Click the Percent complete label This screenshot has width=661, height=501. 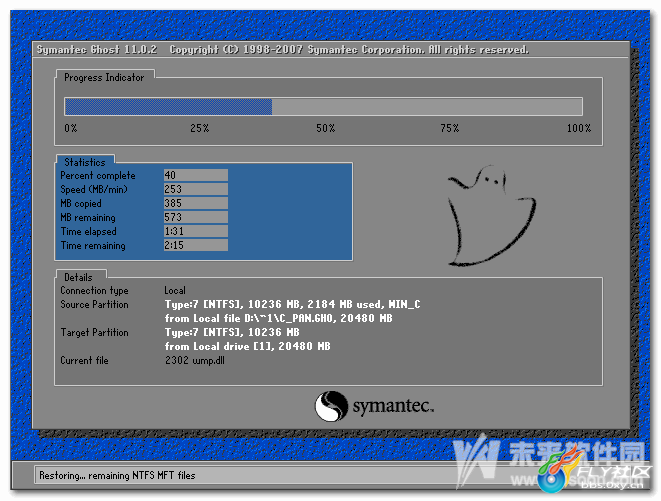[98, 176]
